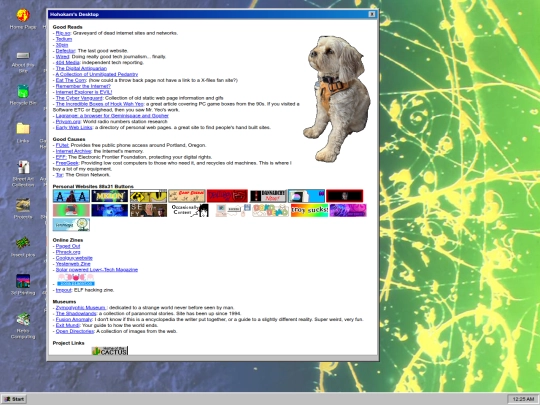Click the pink hearts zine badge
Screen dimensions: 540x405
coord(76,280)
